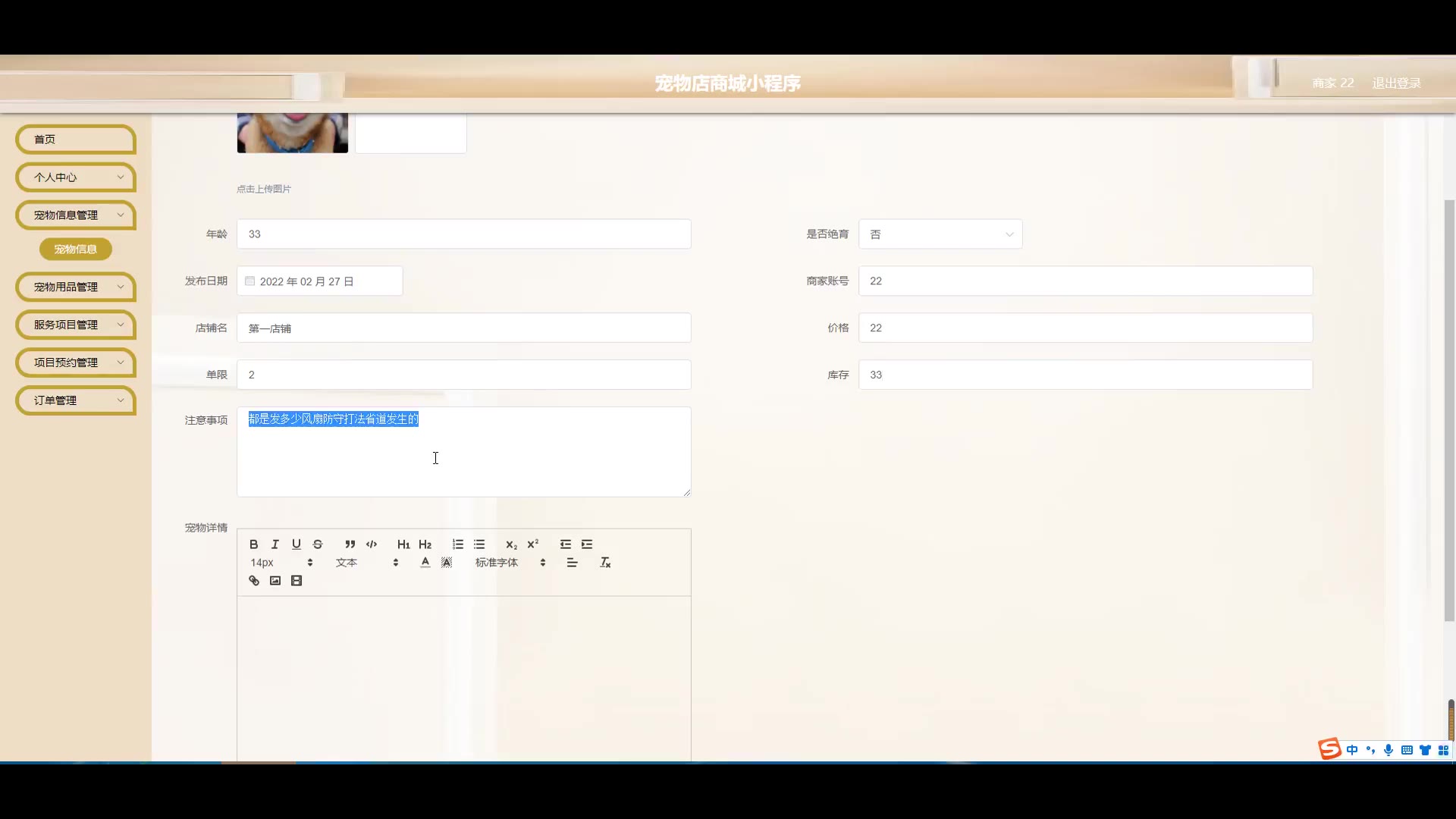The width and height of the screenshot is (1456, 819).
Task: Click the page vertical scrollbar
Action: point(1449,409)
